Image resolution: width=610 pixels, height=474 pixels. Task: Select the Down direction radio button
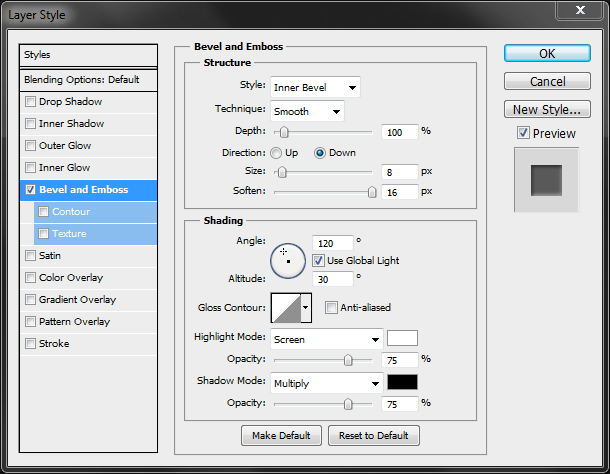click(x=320, y=153)
